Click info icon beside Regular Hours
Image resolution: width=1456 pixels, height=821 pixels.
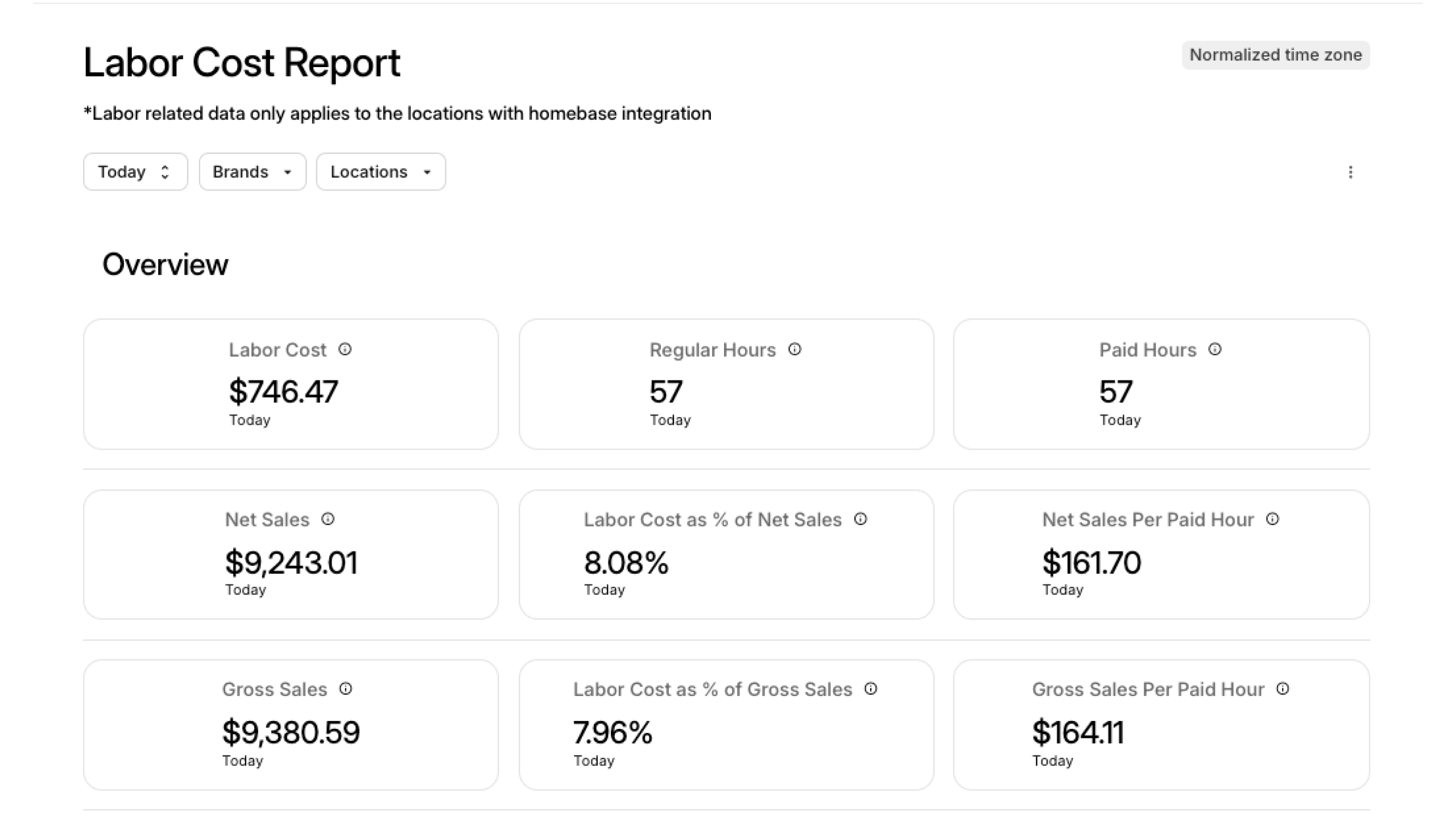[795, 349]
